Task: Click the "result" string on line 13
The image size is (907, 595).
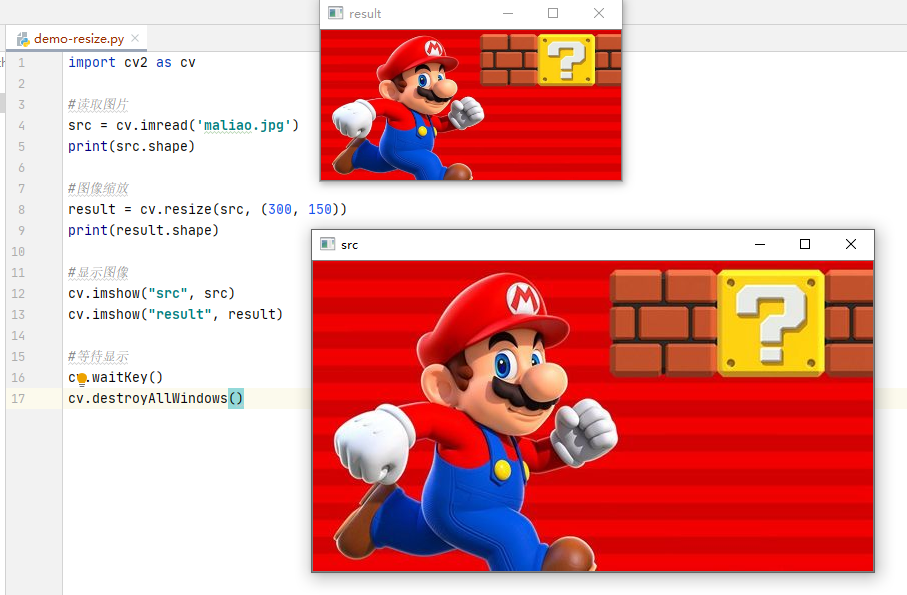Action: tap(180, 314)
